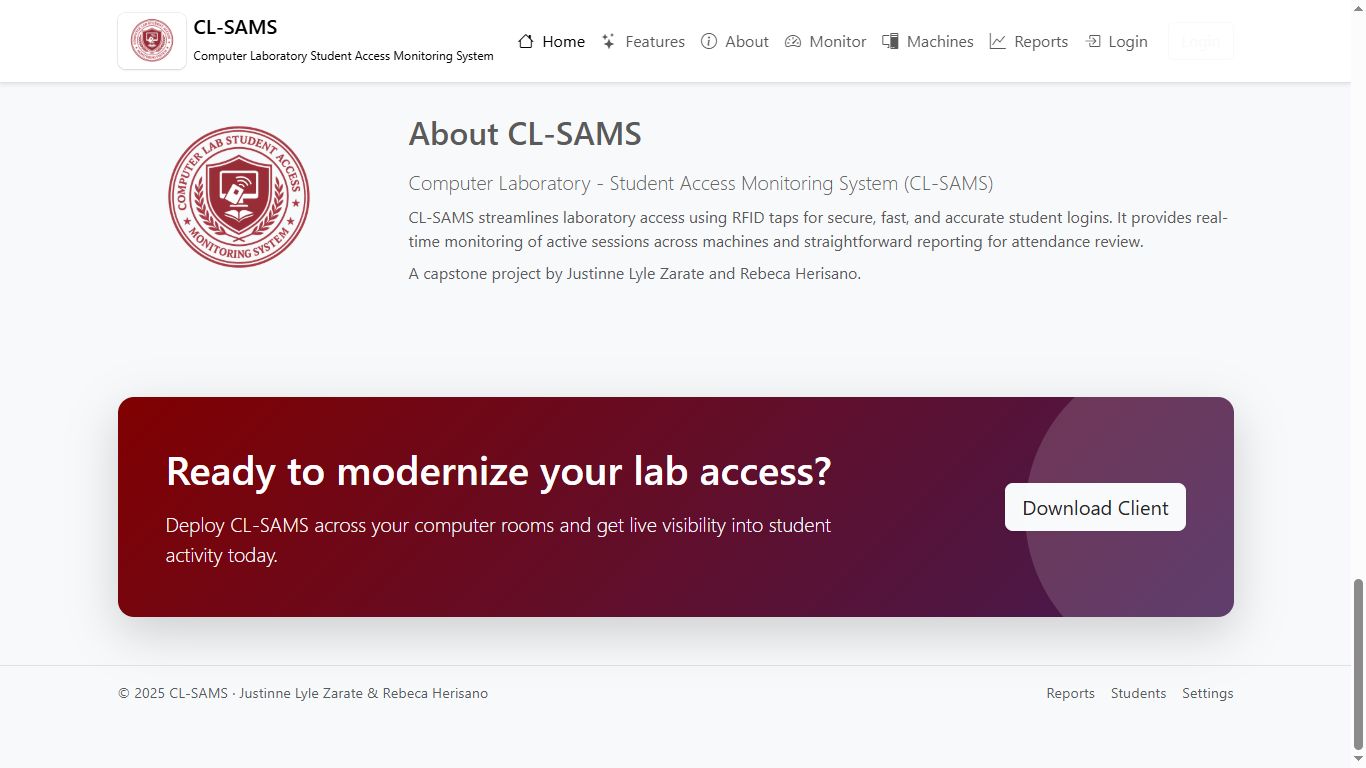Screen dimensions: 1366x768
Task: Click the Login arrow icon in navbar
Action: pos(1093,41)
